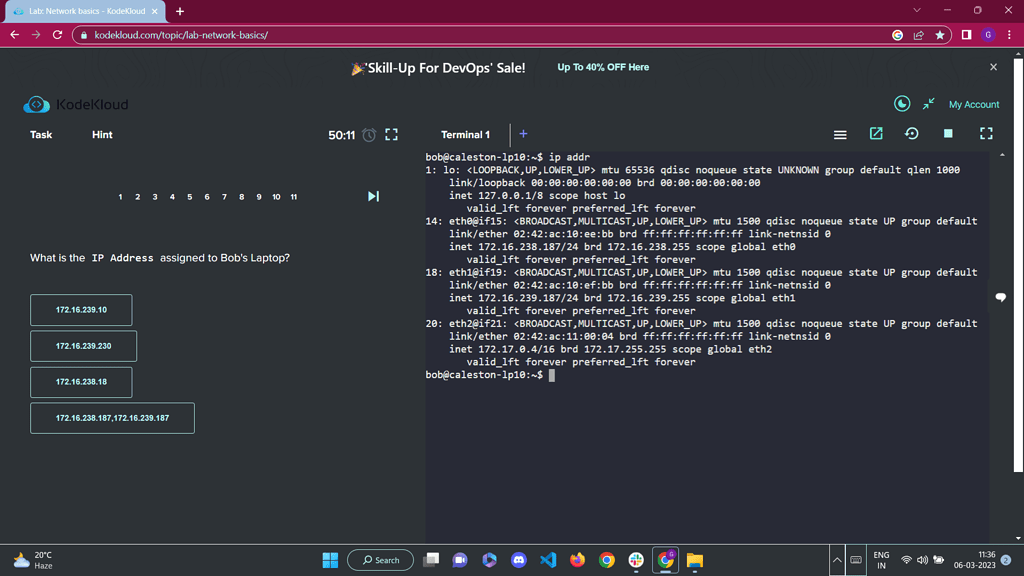Click the timer clock icon
Viewport: 1024px width, 576px height.
[369, 135]
